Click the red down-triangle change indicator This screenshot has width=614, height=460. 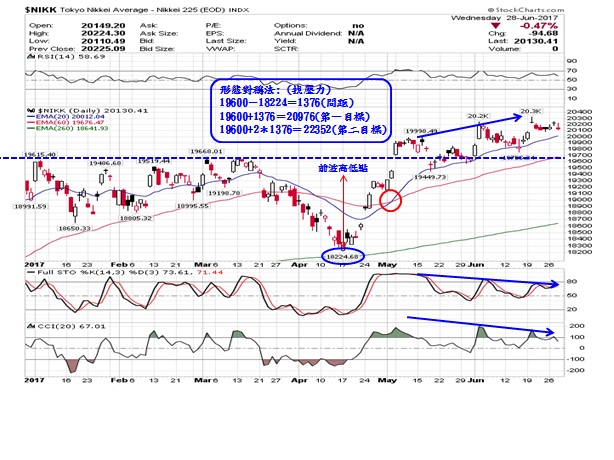point(496,25)
